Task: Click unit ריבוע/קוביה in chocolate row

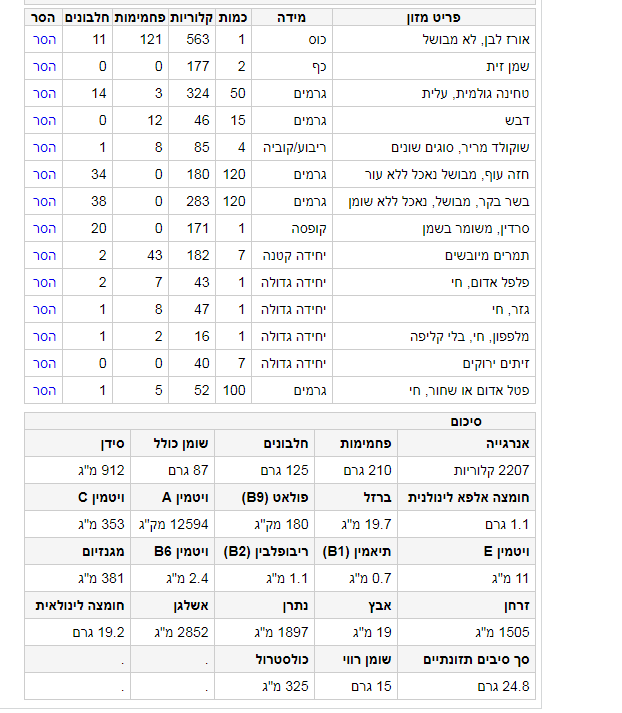Action: [295, 147]
